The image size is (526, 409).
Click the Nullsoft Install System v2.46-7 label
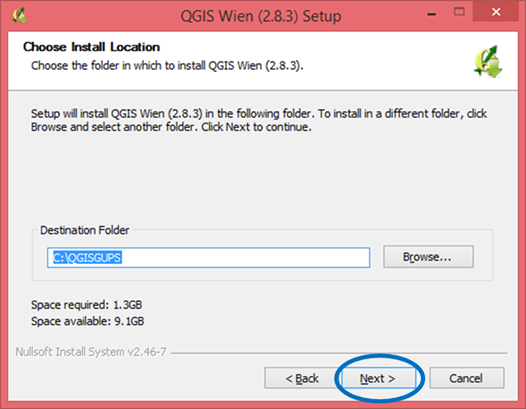click(x=91, y=352)
